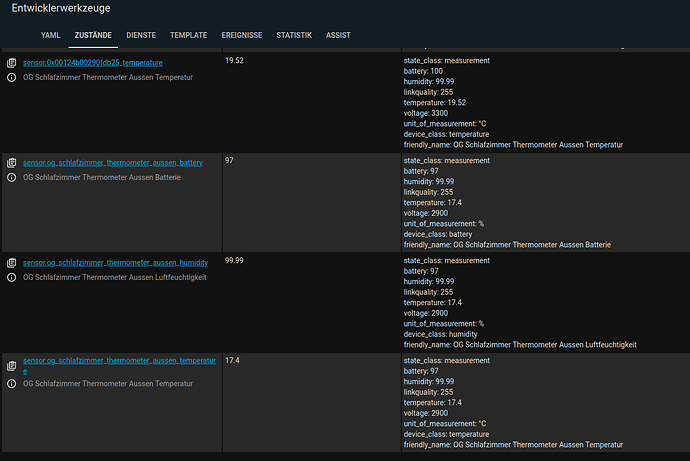
Task: Open info for bottom Aussen Temperatur entity
Action: (12, 383)
